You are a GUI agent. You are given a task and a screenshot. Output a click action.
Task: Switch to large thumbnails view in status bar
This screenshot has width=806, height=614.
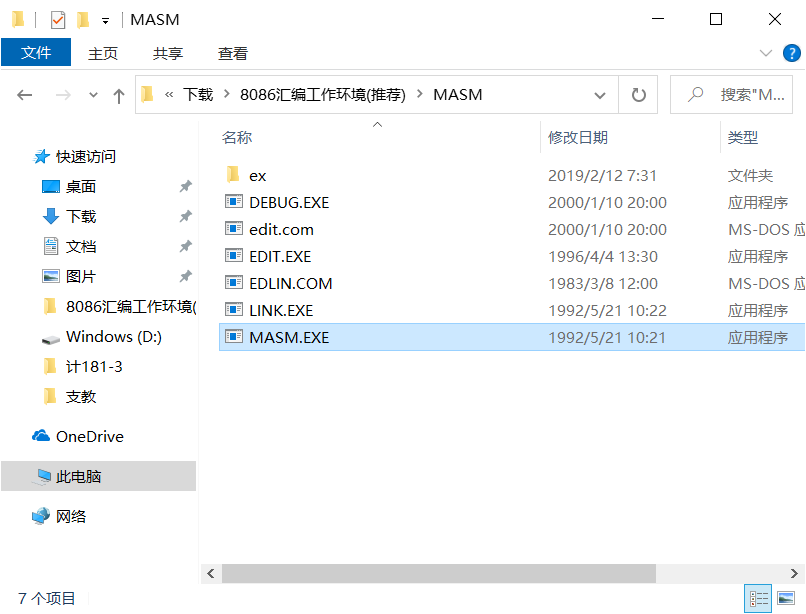784,596
